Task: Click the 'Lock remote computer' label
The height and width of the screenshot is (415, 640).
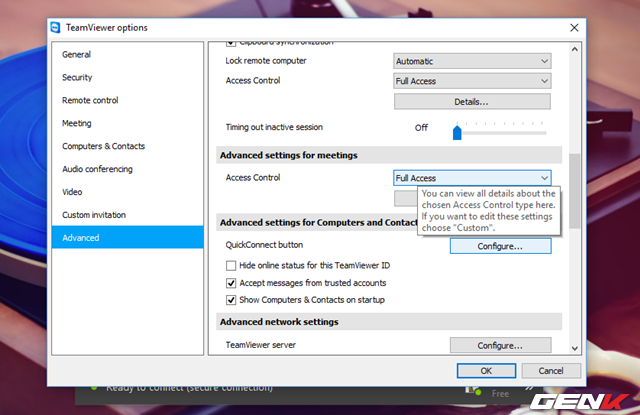Action: (x=266, y=60)
